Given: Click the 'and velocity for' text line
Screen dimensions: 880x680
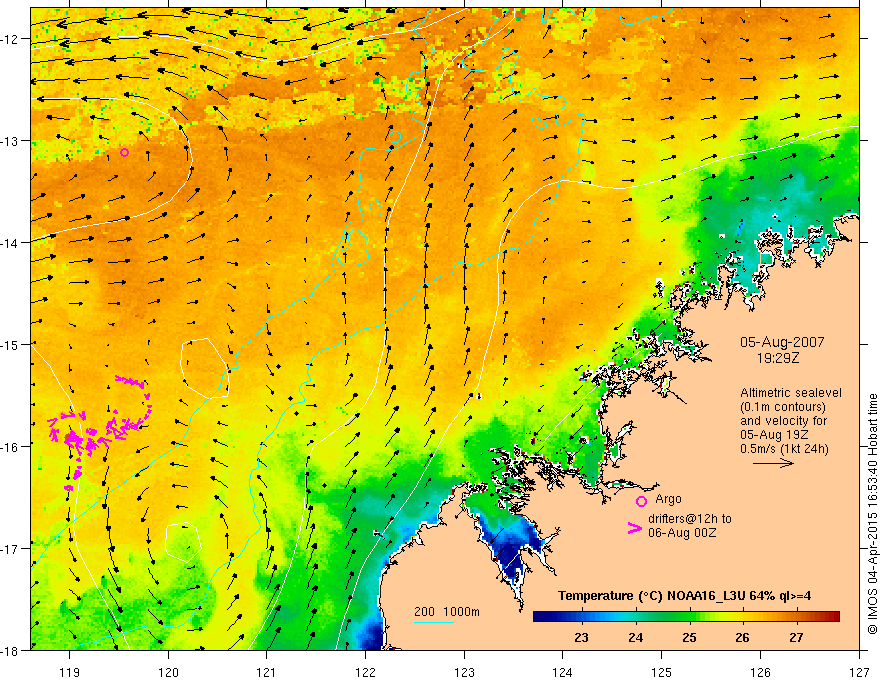Looking at the screenshot, I should point(783,420).
